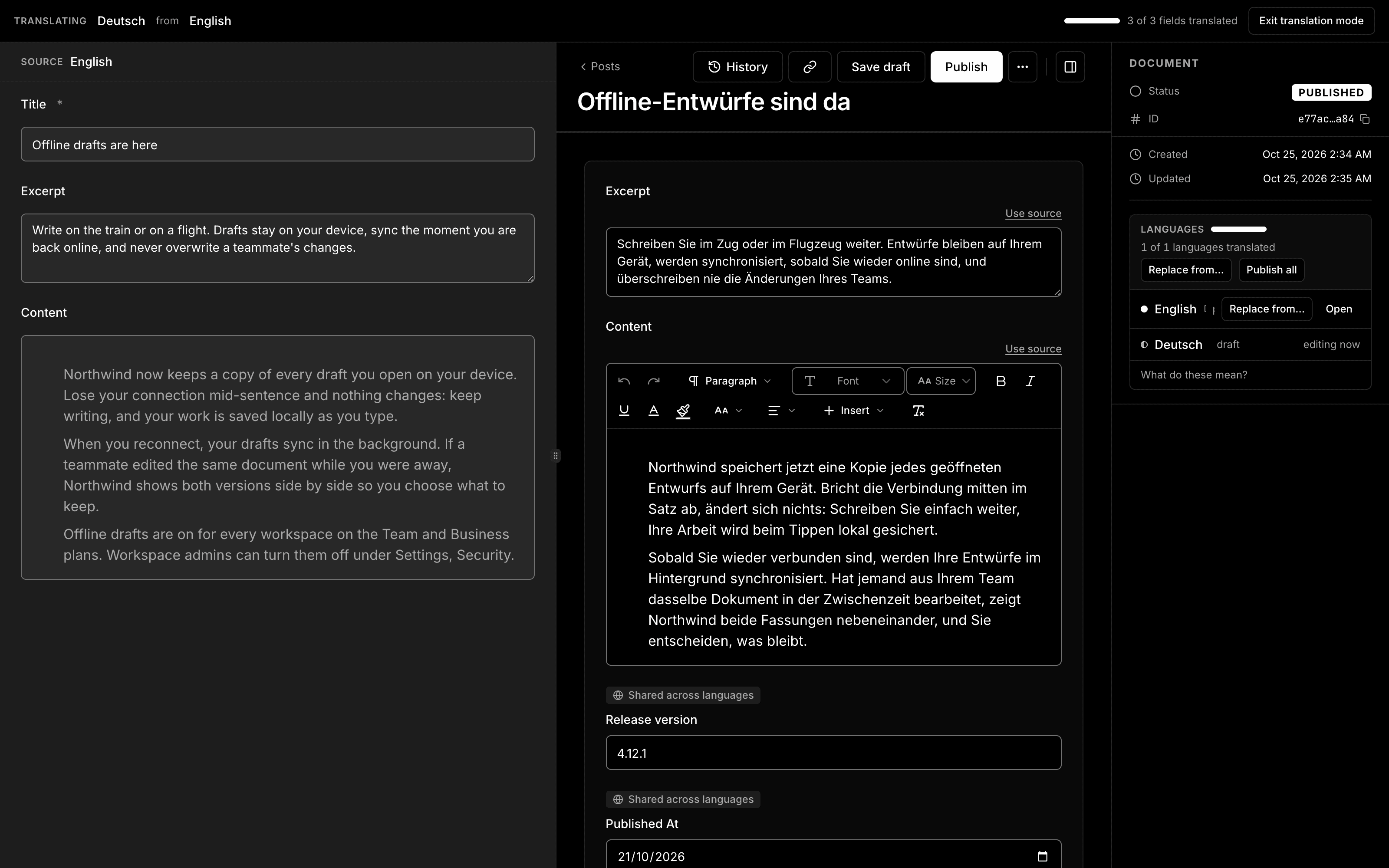Exit translation mode
1389x868 pixels.
tap(1311, 21)
